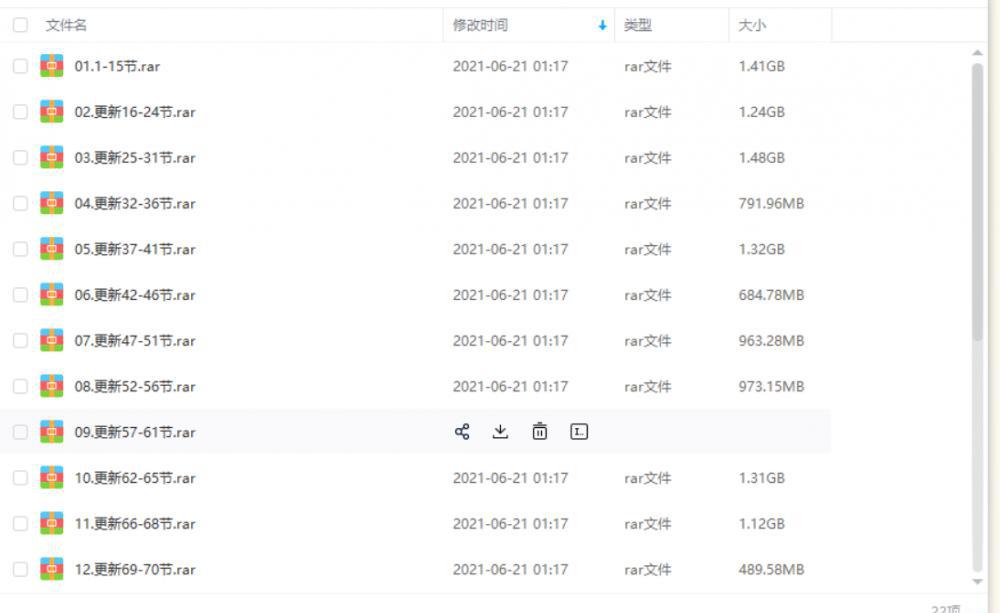Select checkbox beside 11.更新66-68节.rar
The width and height of the screenshot is (1000, 613).
(x=20, y=523)
